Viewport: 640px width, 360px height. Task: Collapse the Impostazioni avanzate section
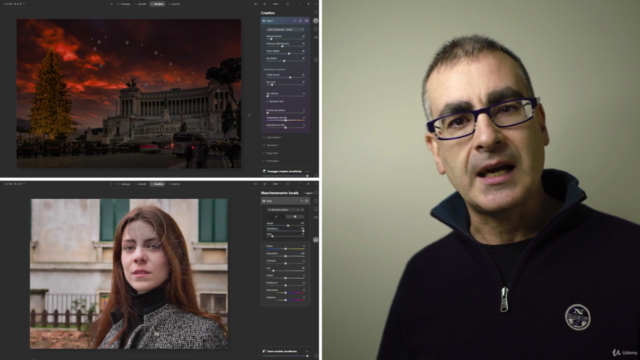click(x=274, y=69)
